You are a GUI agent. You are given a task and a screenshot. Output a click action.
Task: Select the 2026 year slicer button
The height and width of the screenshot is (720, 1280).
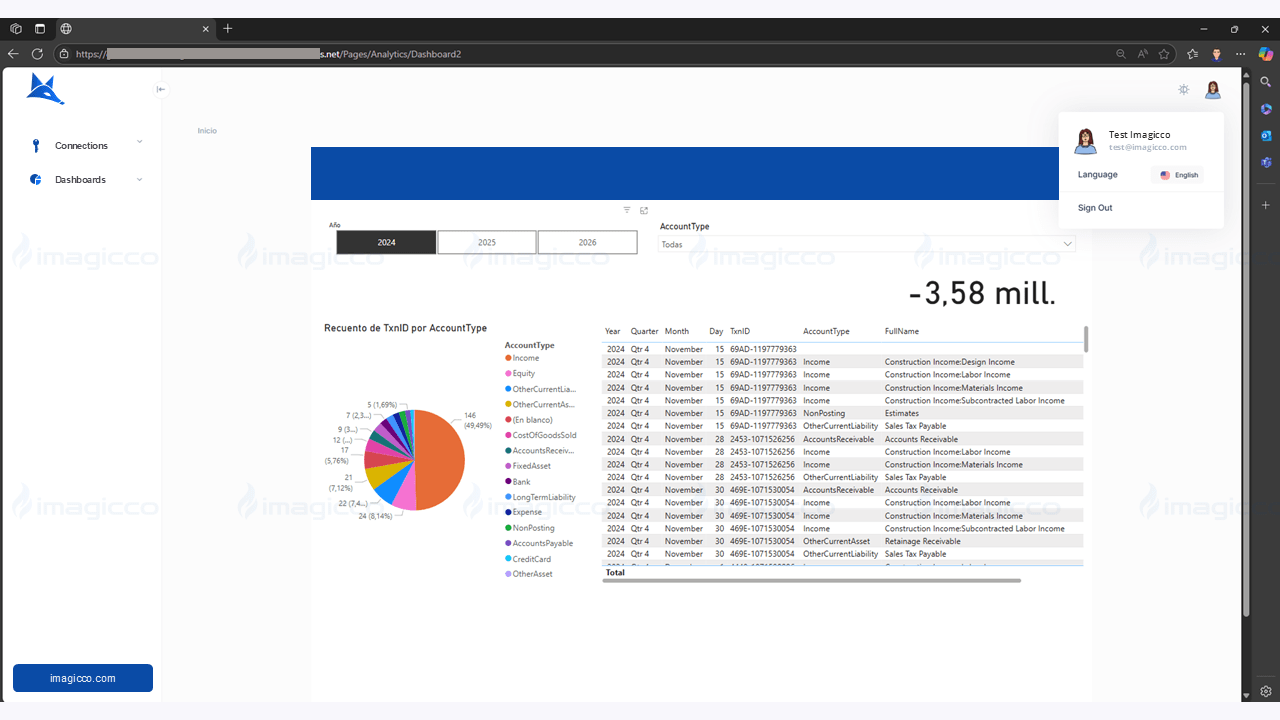(x=587, y=242)
